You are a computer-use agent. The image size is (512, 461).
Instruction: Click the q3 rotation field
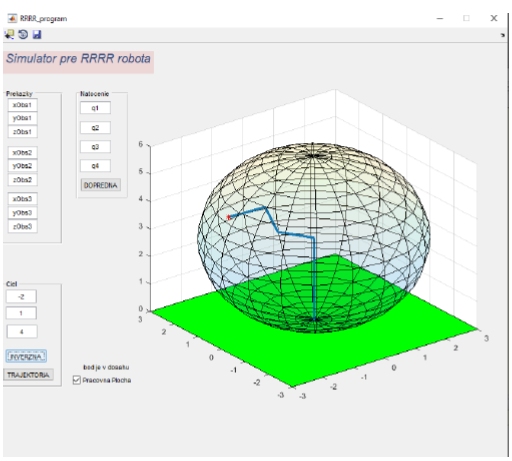[x=95, y=147]
